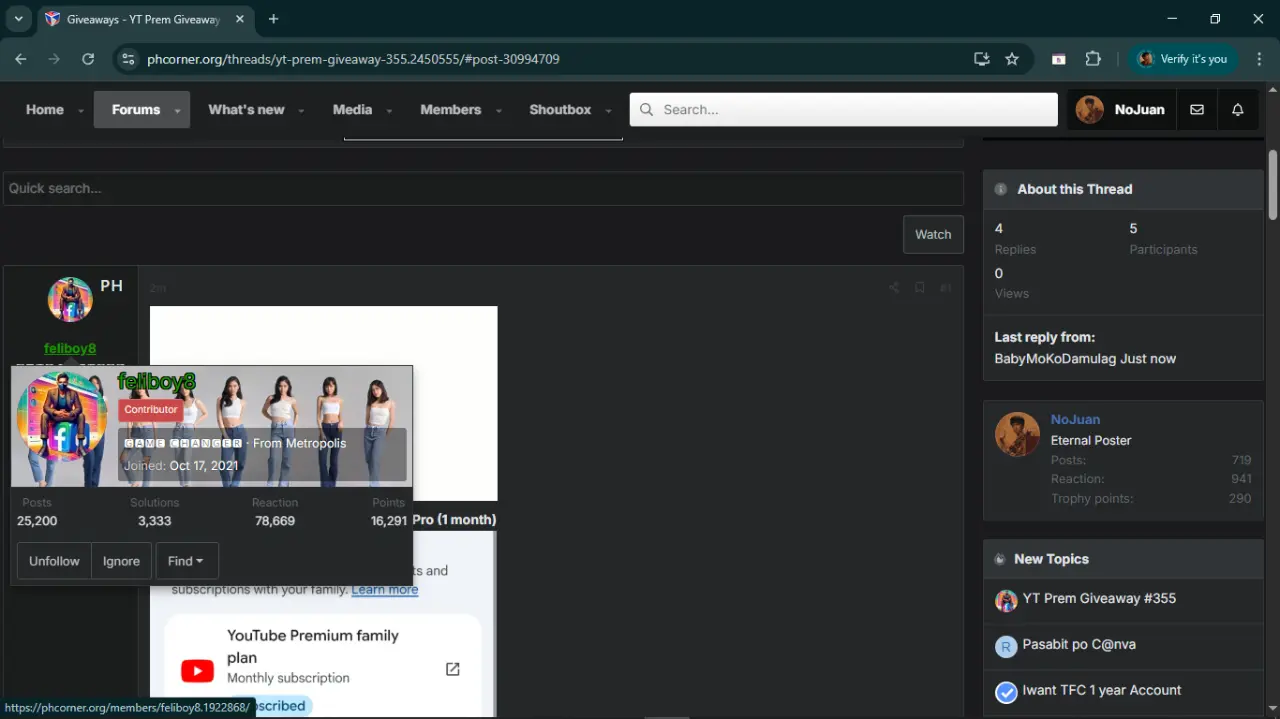
Task: Click the Unfollow button
Action: [54, 561]
